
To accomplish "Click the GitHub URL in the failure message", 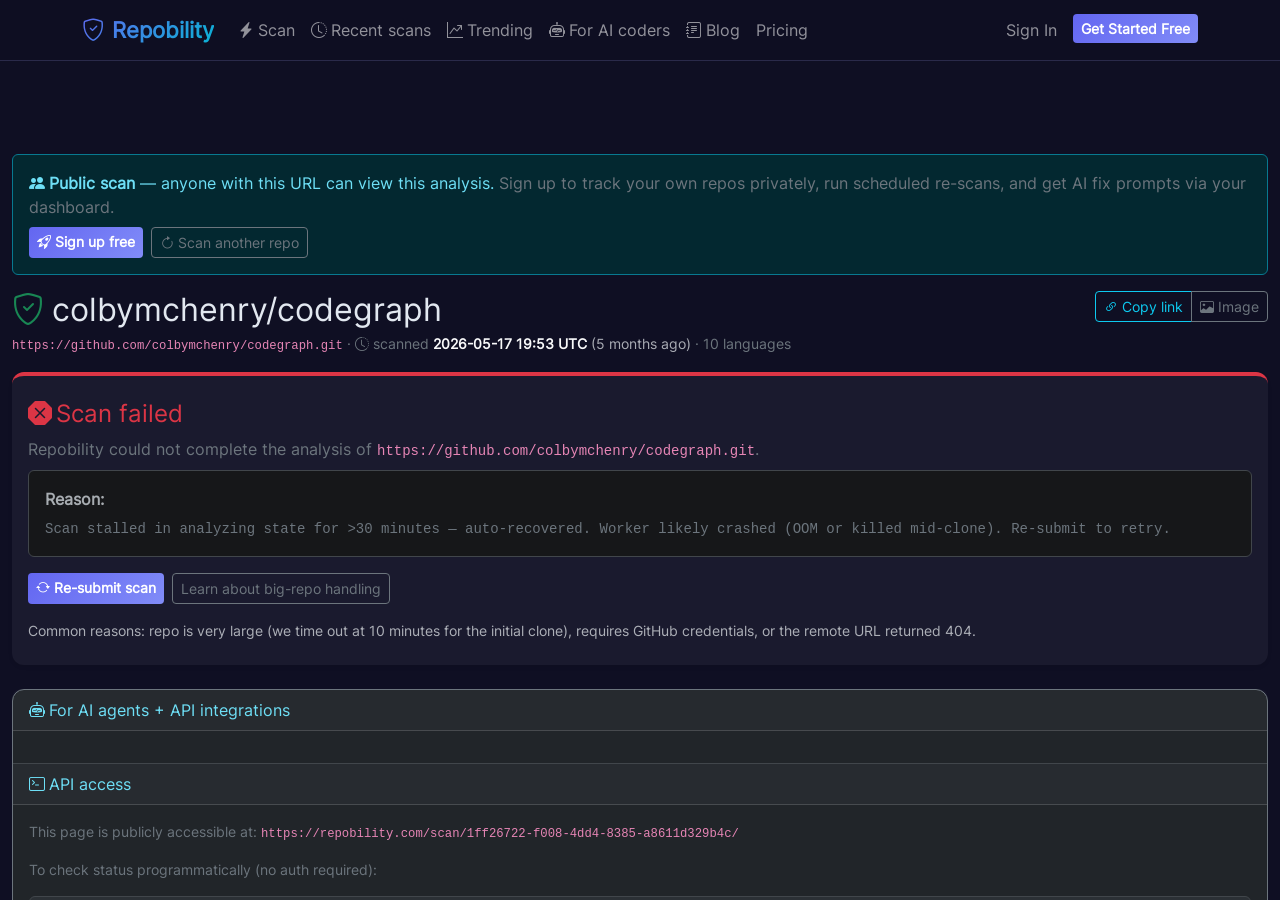I will pos(566,451).
